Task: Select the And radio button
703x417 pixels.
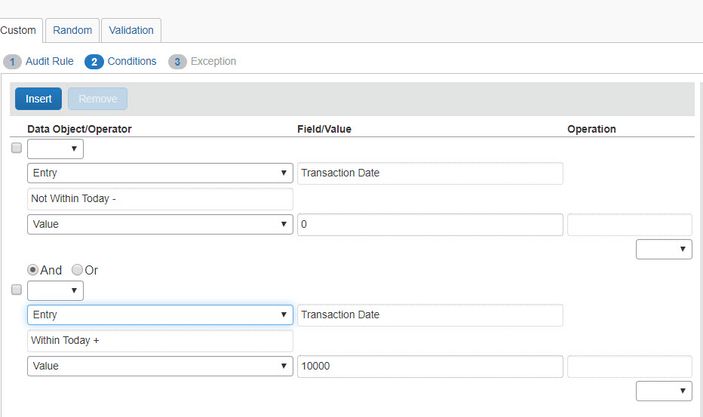Action: click(33, 270)
